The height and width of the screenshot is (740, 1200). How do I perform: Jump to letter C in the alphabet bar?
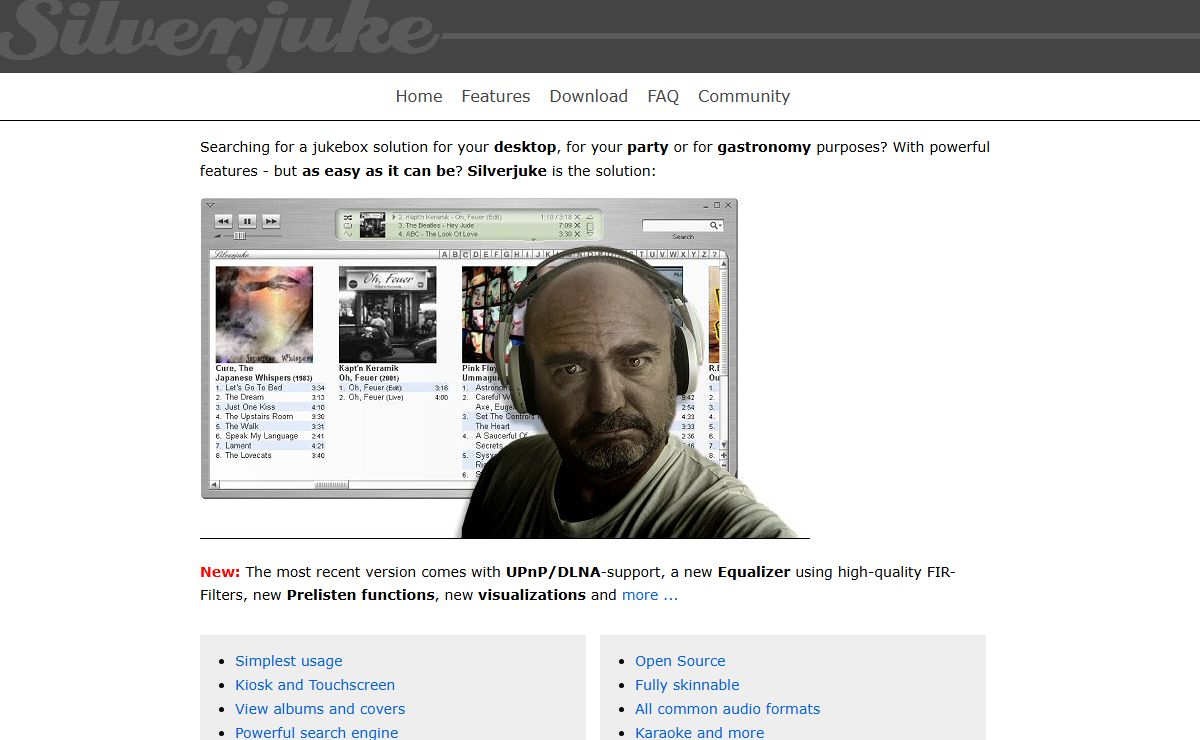coord(466,254)
